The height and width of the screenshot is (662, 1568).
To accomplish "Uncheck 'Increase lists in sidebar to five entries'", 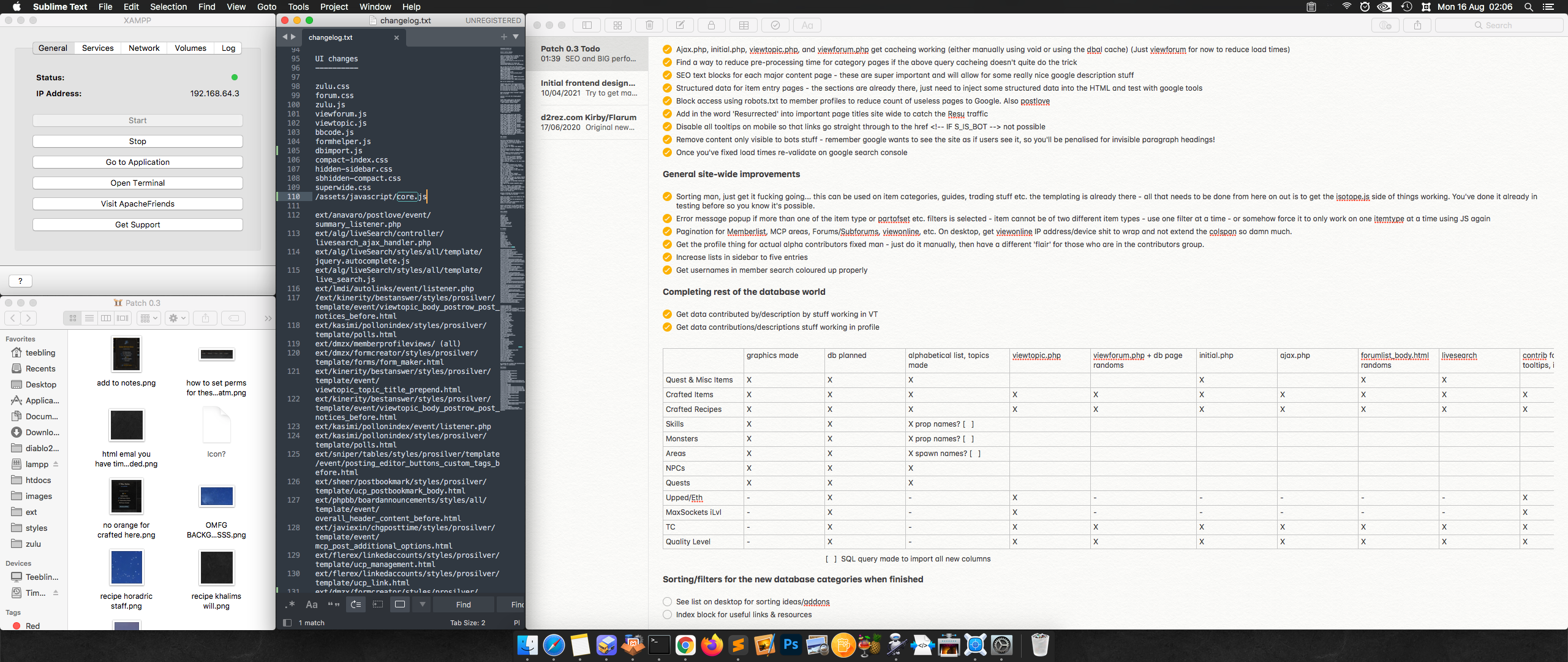I will click(667, 257).
